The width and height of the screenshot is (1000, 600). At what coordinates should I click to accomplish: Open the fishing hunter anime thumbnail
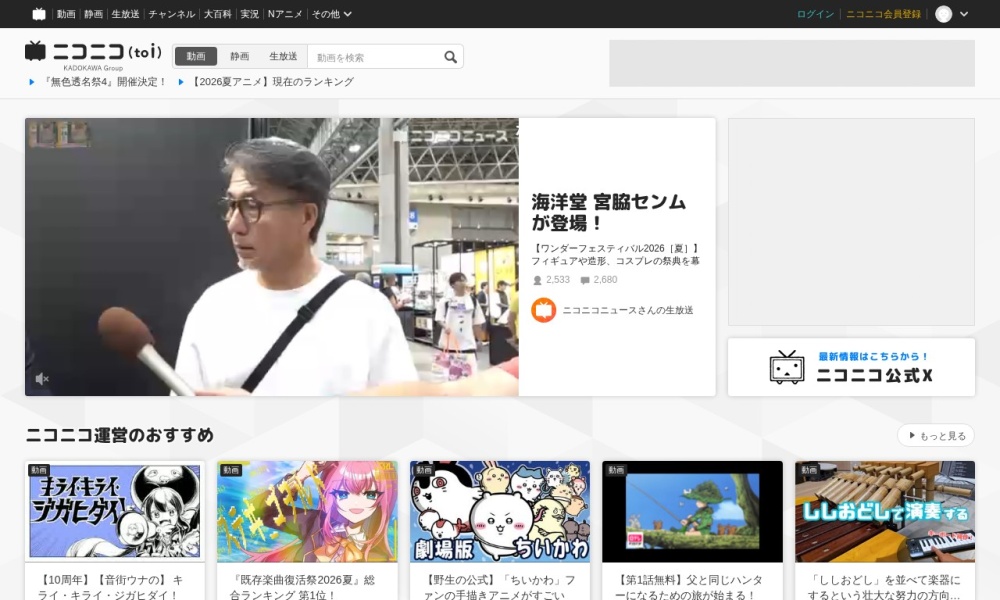pyautogui.click(x=692, y=511)
